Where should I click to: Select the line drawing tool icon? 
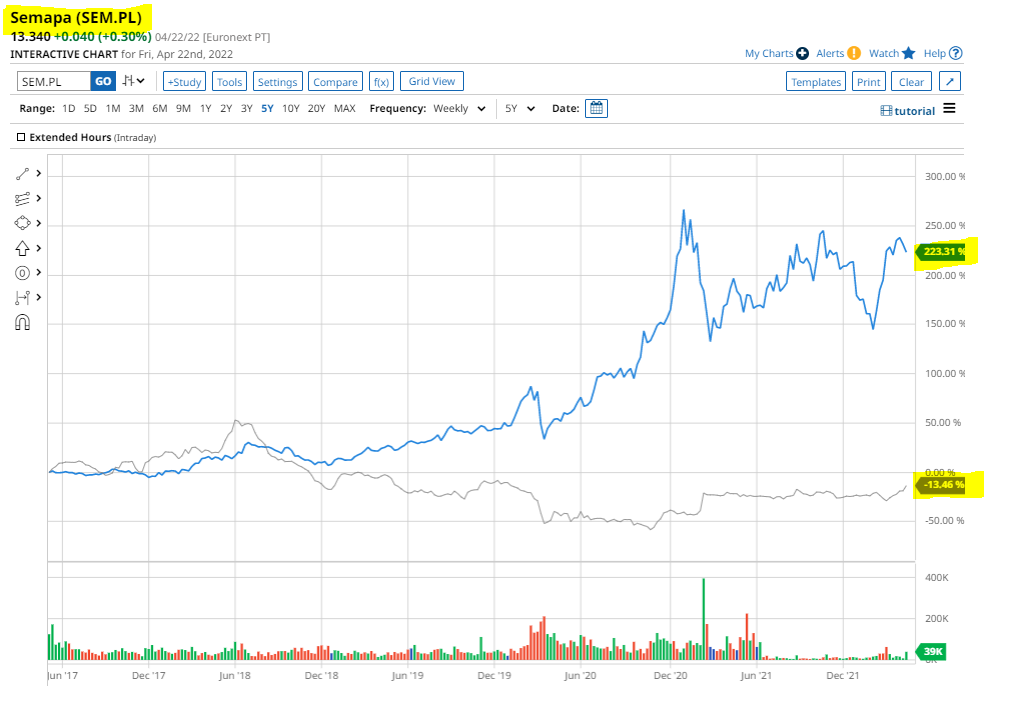click(x=22, y=174)
